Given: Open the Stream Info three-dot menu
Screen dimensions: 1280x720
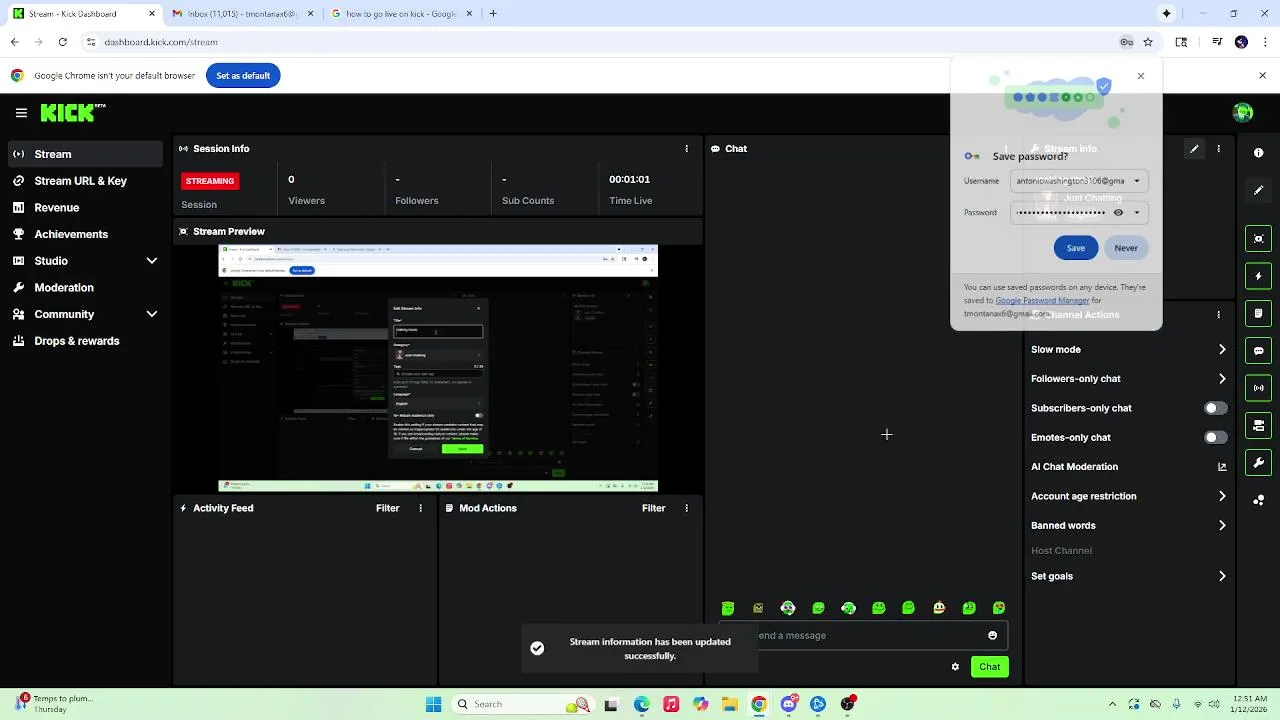Looking at the screenshot, I should coord(1218,149).
